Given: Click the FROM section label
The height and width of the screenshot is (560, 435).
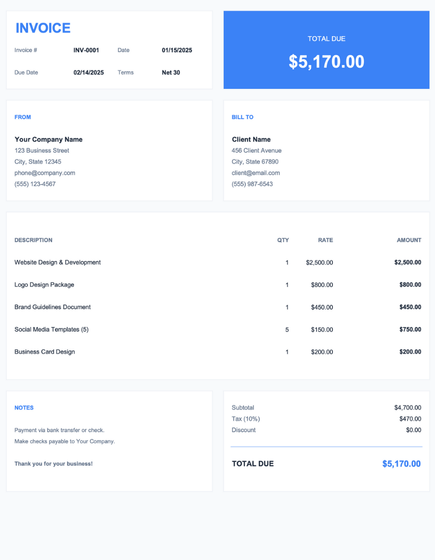Looking at the screenshot, I should coord(22,117).
